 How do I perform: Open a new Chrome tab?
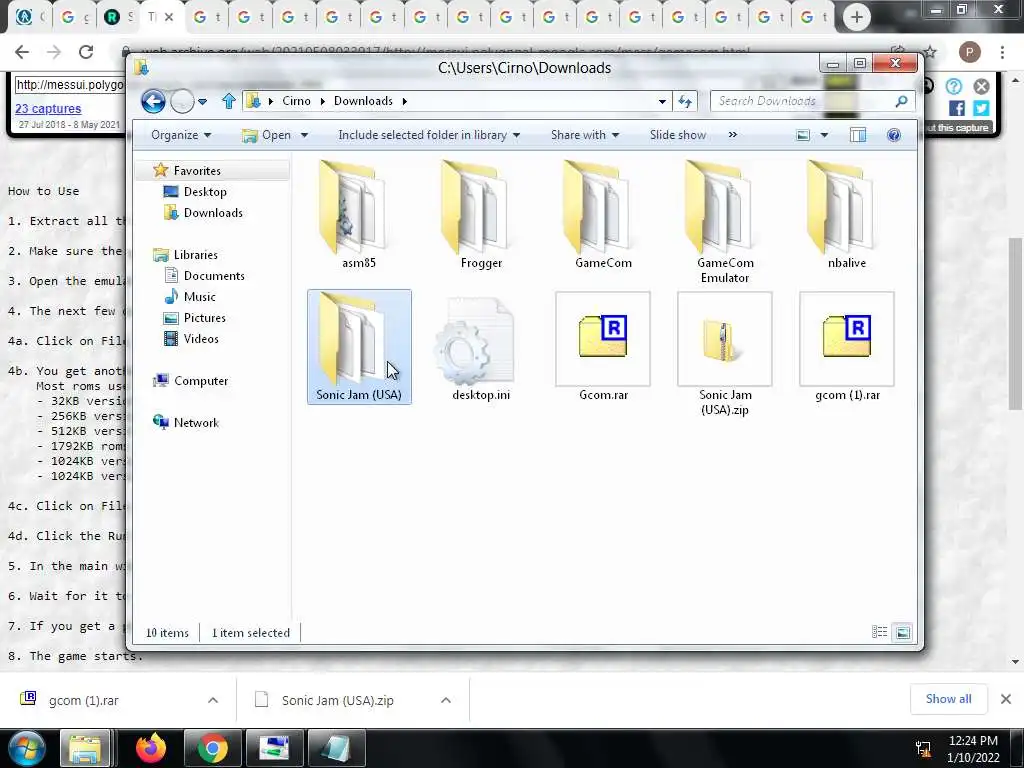click(x=857, y=17)
